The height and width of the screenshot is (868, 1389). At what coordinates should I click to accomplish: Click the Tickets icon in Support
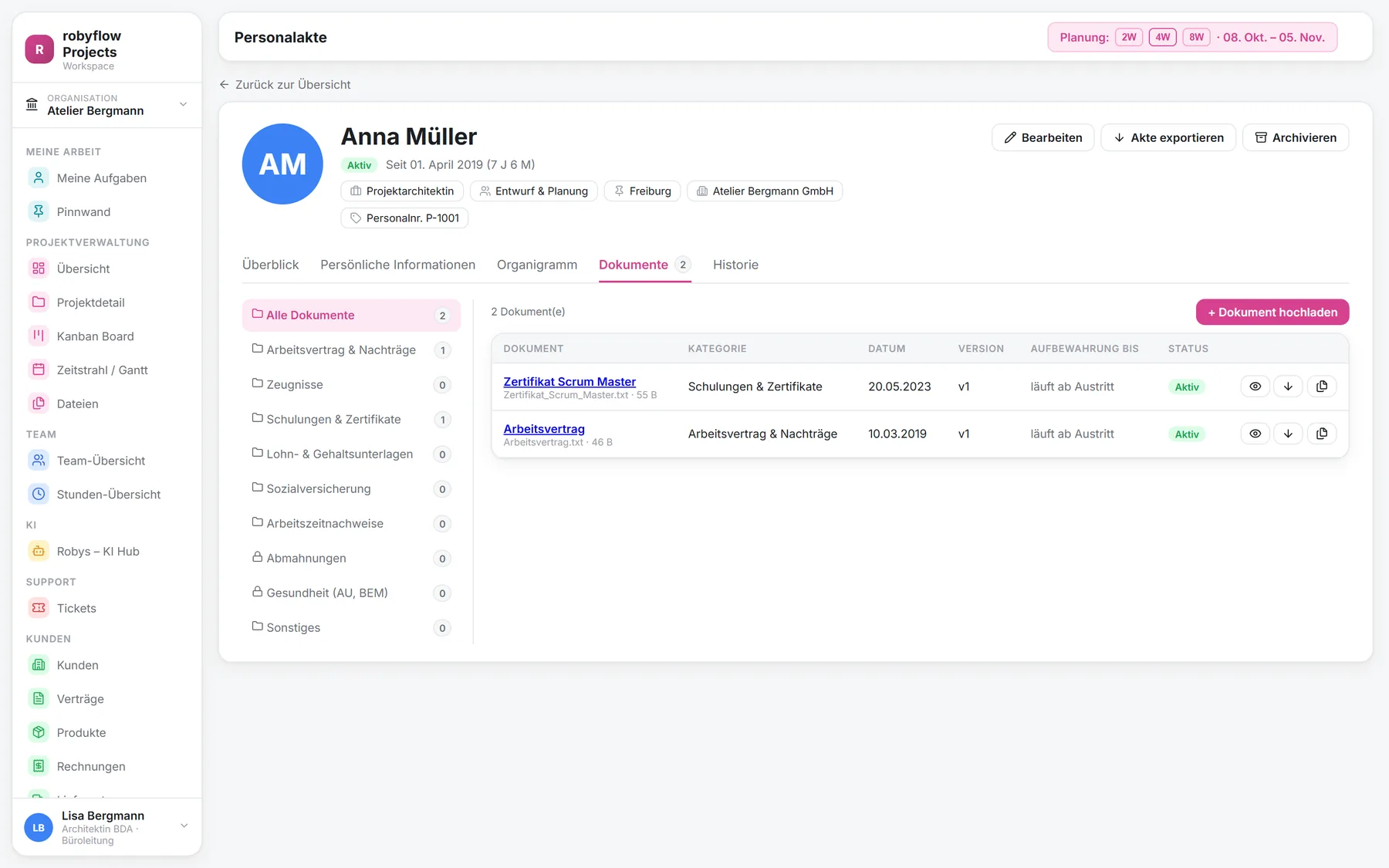coord(39,608)
